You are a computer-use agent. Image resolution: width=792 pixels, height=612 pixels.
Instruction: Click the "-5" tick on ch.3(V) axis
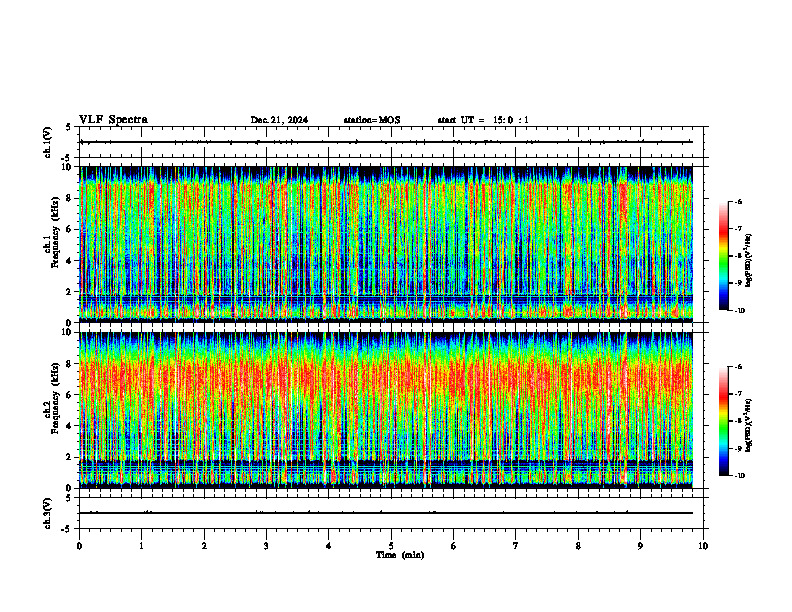pos(67,529)
